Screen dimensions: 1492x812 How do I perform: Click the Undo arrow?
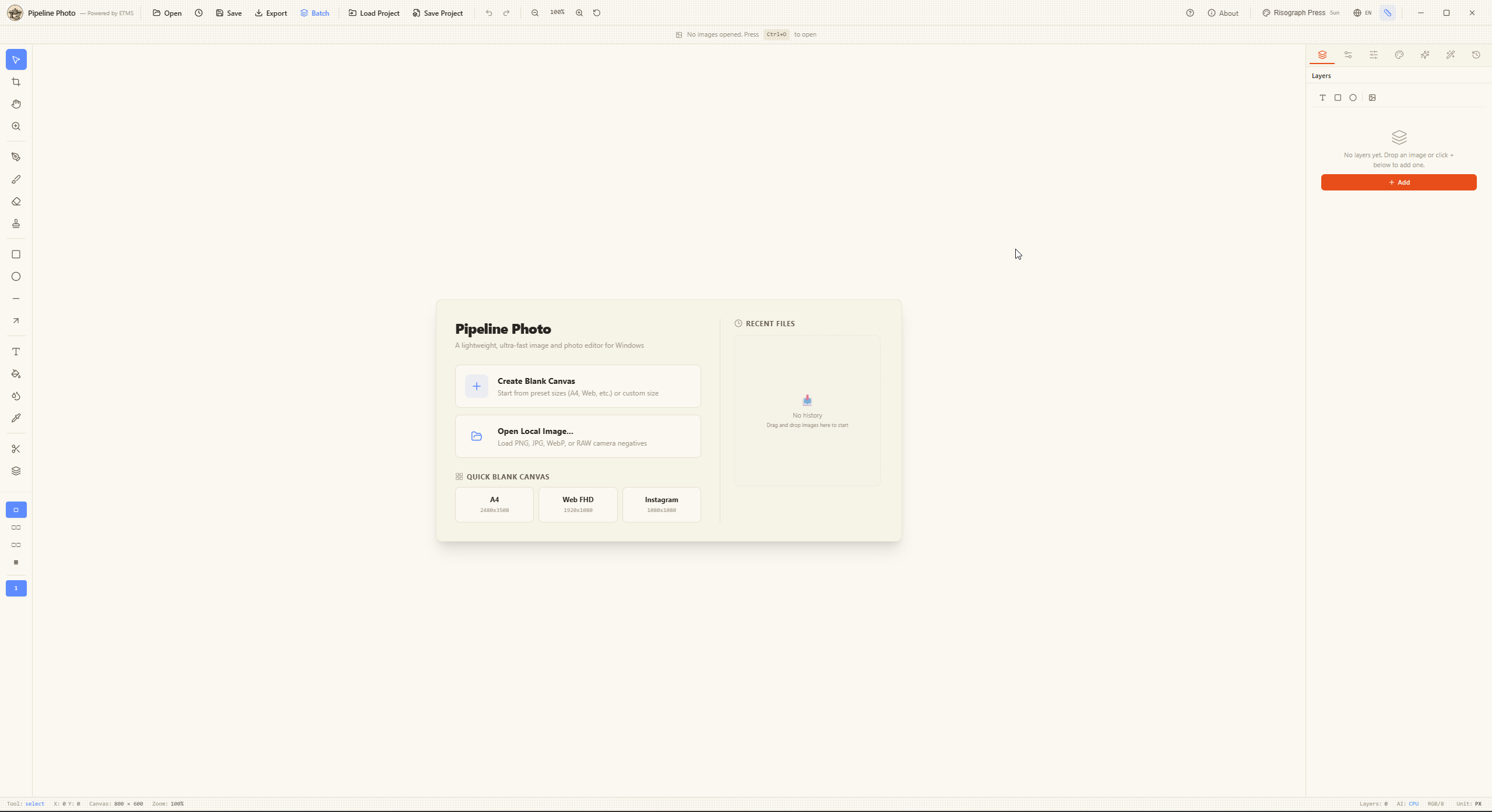pos(489,13)
